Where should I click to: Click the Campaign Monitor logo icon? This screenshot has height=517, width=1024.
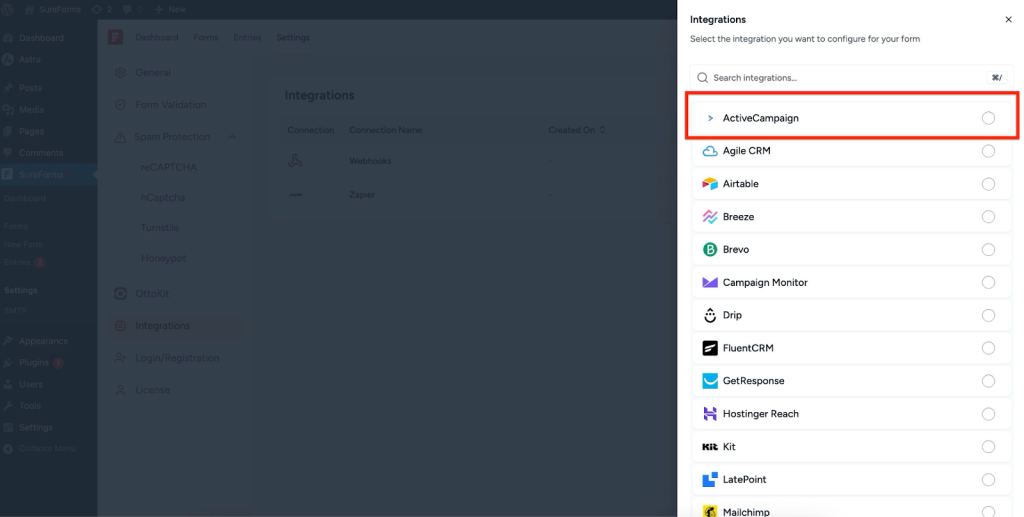[x=710, y=283]
